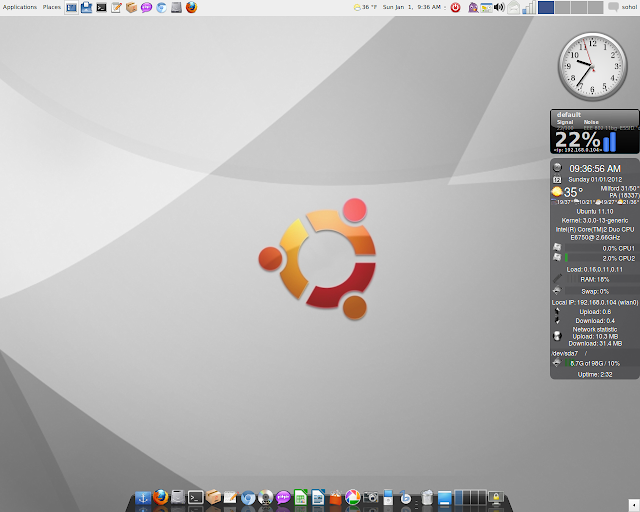Click the Ubuntu 11.10 text

click(595, 211)
